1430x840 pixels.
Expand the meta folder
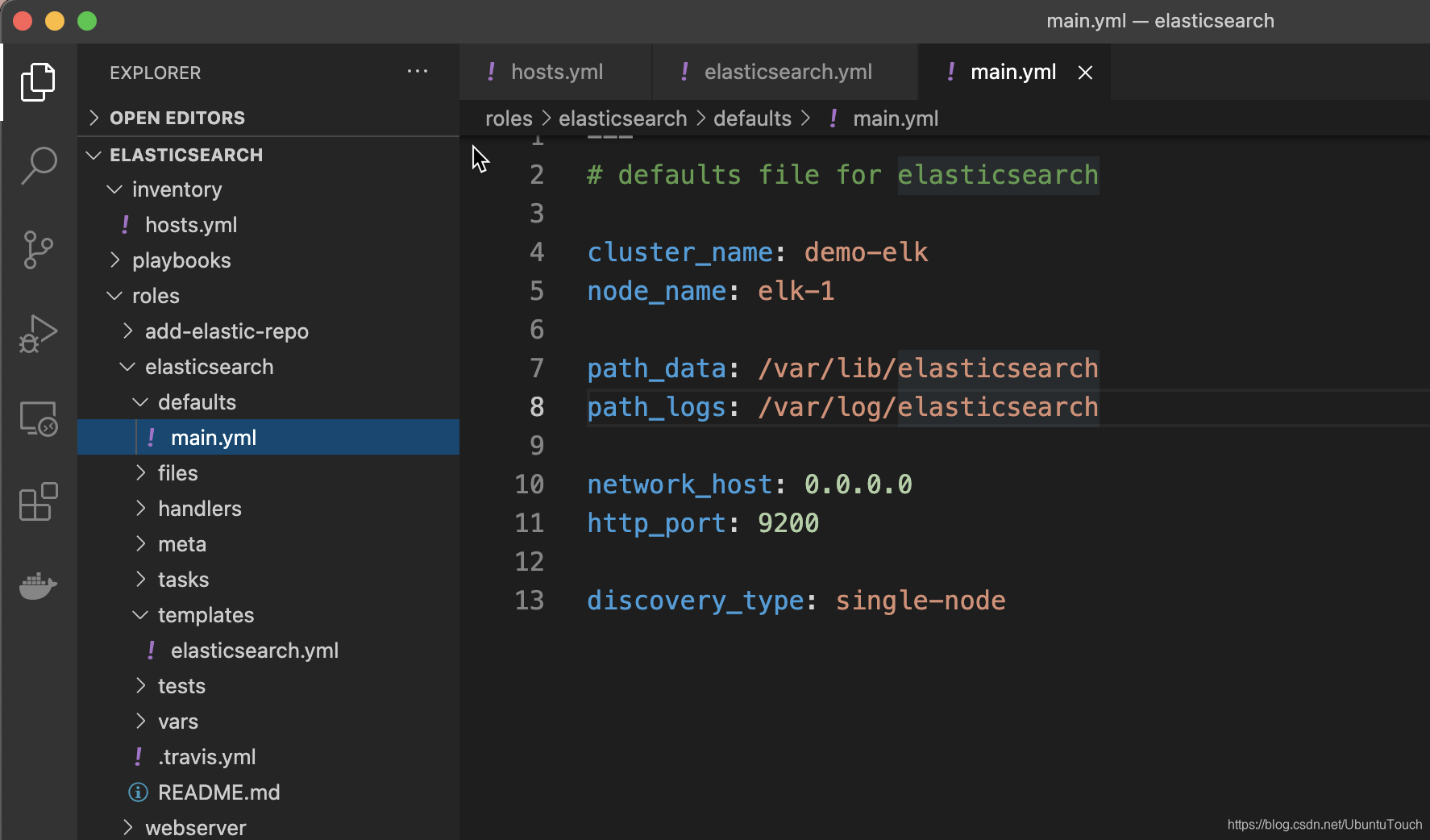tap(140, 544)
